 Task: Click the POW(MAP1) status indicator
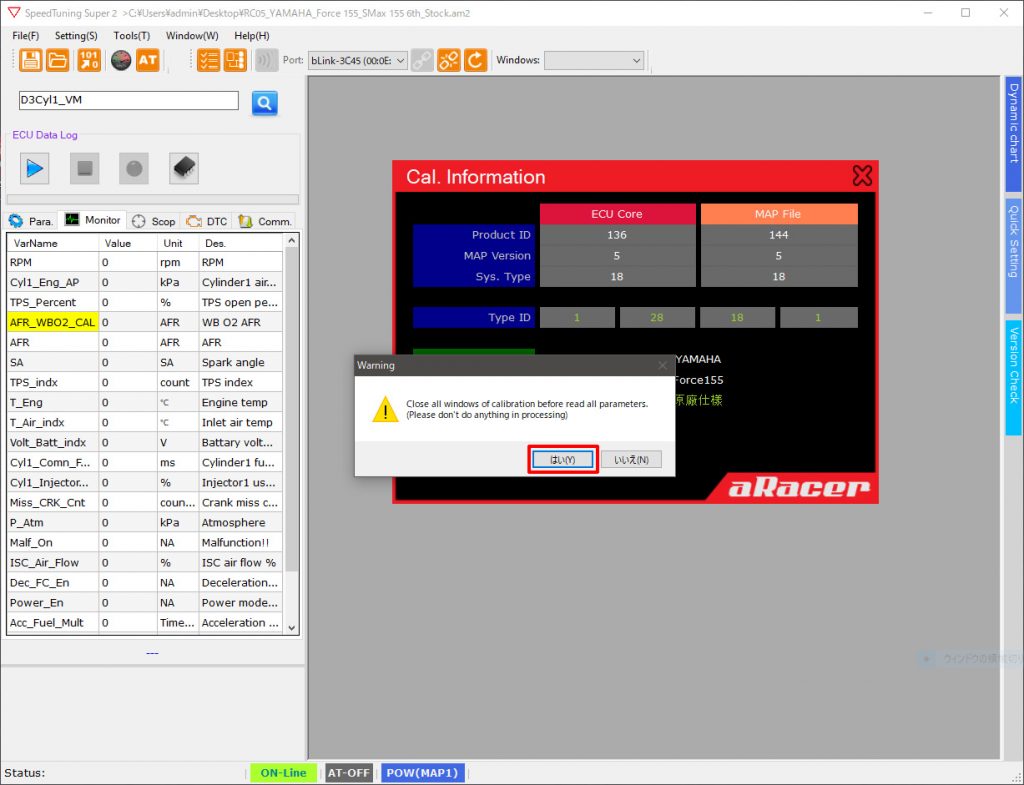click(423, 773)
